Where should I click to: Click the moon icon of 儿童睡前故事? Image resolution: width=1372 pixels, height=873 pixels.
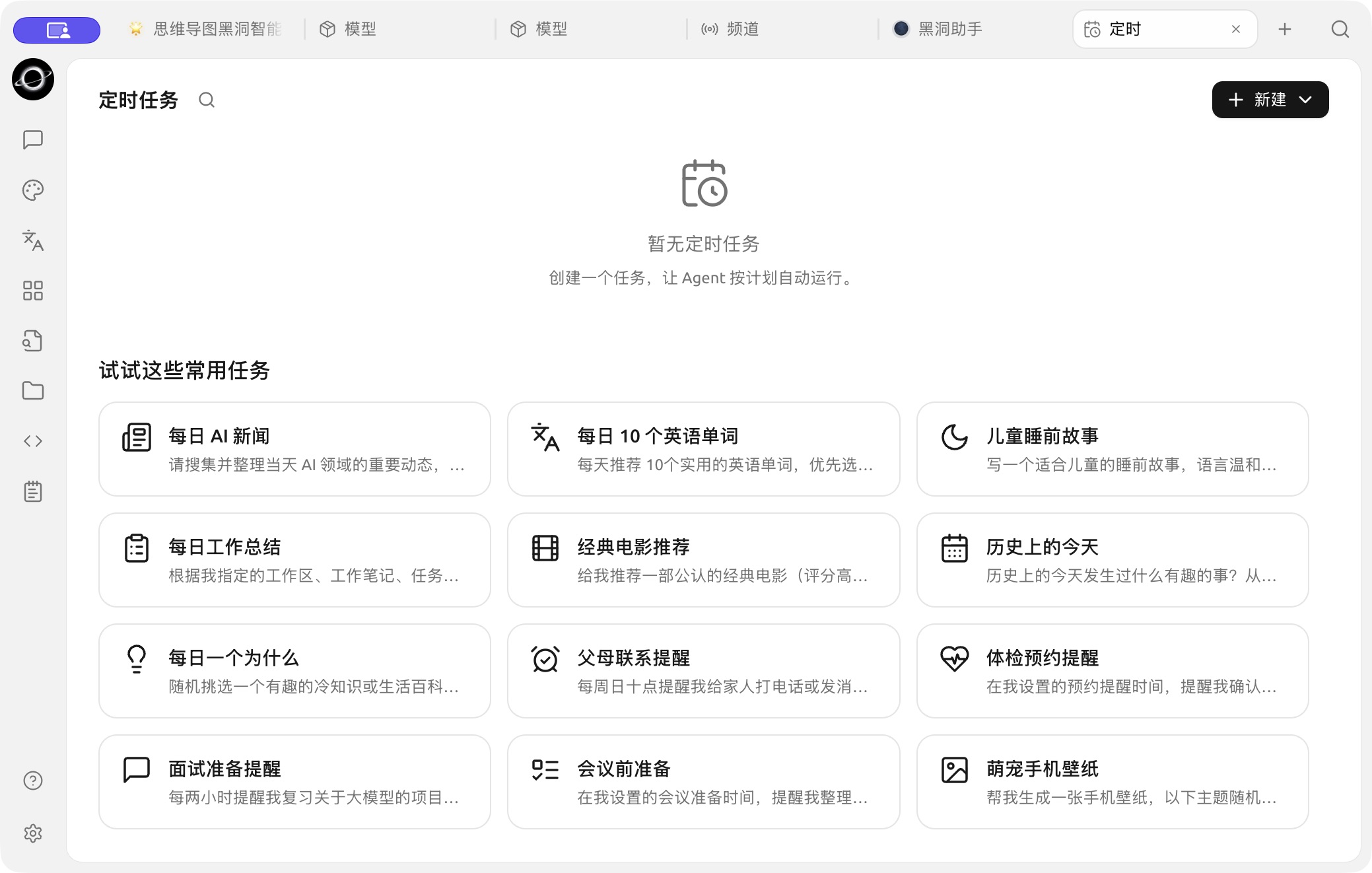click(955, 437)
